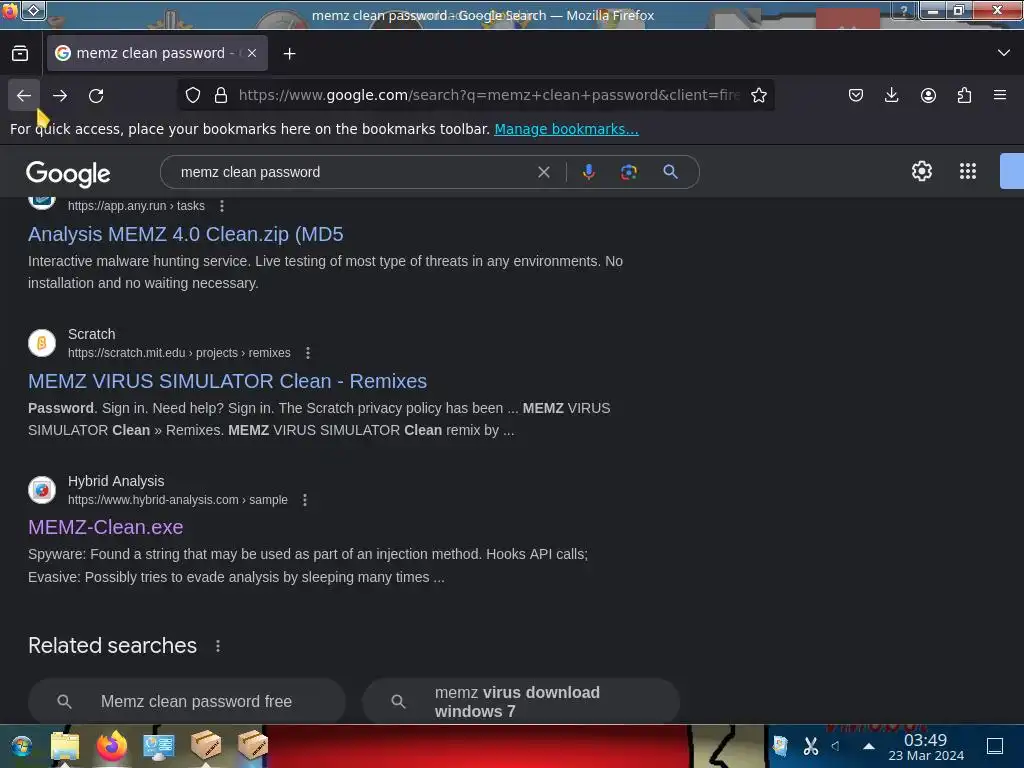
Task: Open Analysis MEMZ 4.0 Clean.zip result
Action: point(185,234)
